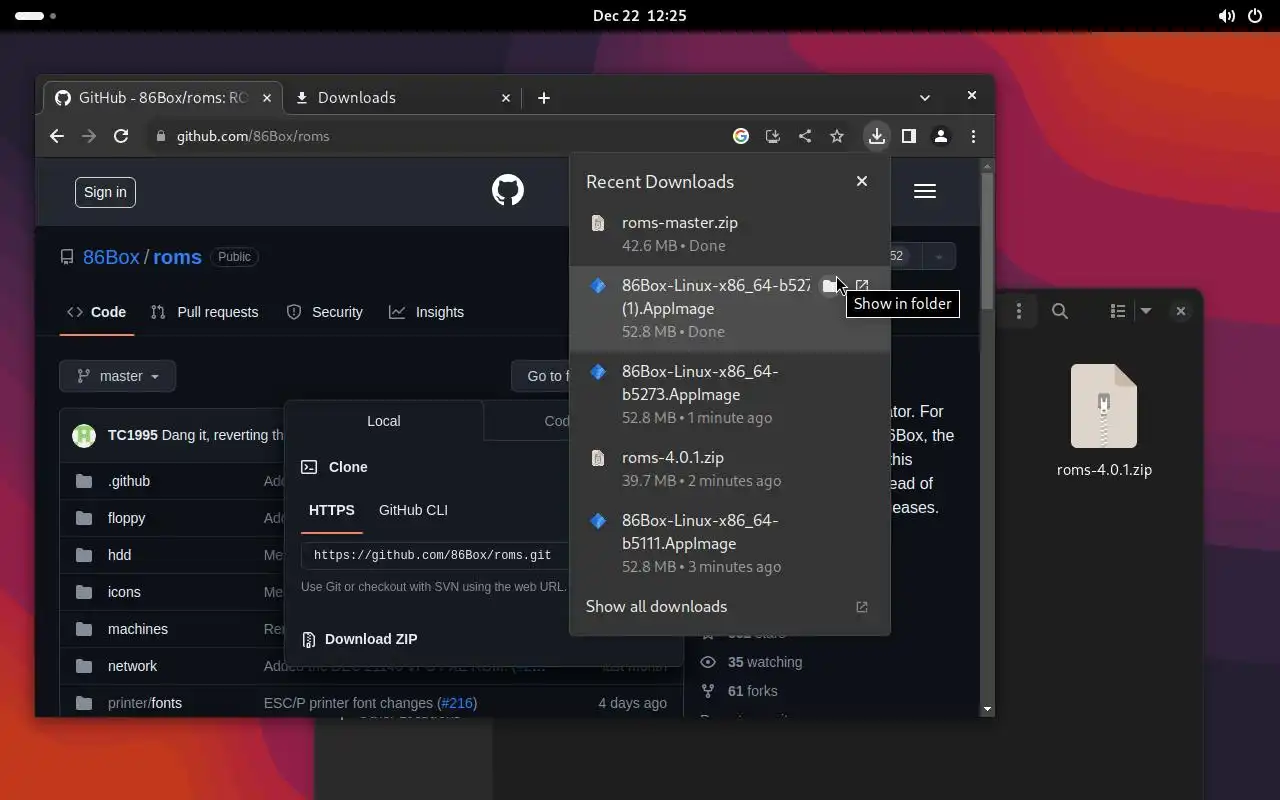
Task: Click 86Box-Linux-x86_64-b5273.AppImage from 1 minute ago
Action: coord(730,394)
